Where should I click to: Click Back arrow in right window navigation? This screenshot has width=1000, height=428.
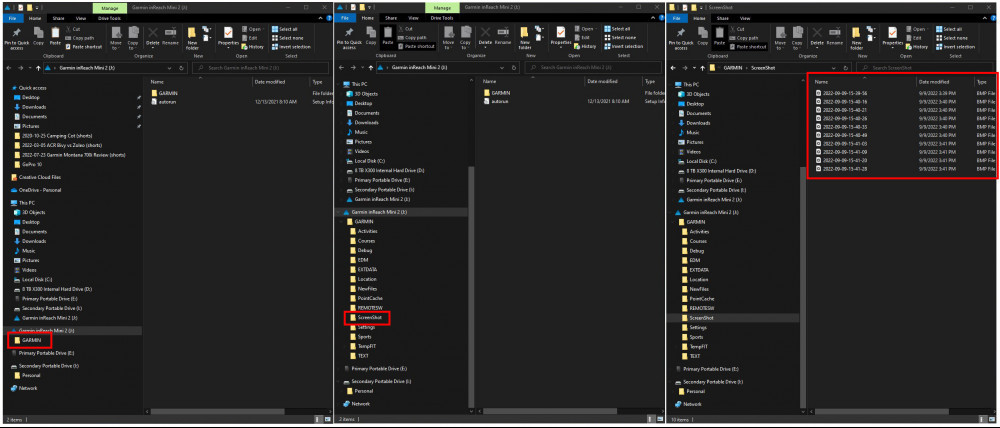(x=673, y=67)
